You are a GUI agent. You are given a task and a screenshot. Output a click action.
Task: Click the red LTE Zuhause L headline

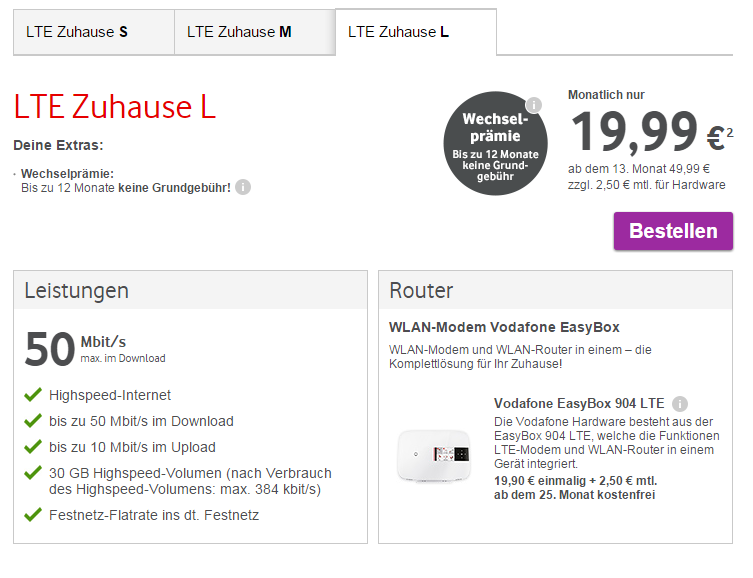pos(115,107)
